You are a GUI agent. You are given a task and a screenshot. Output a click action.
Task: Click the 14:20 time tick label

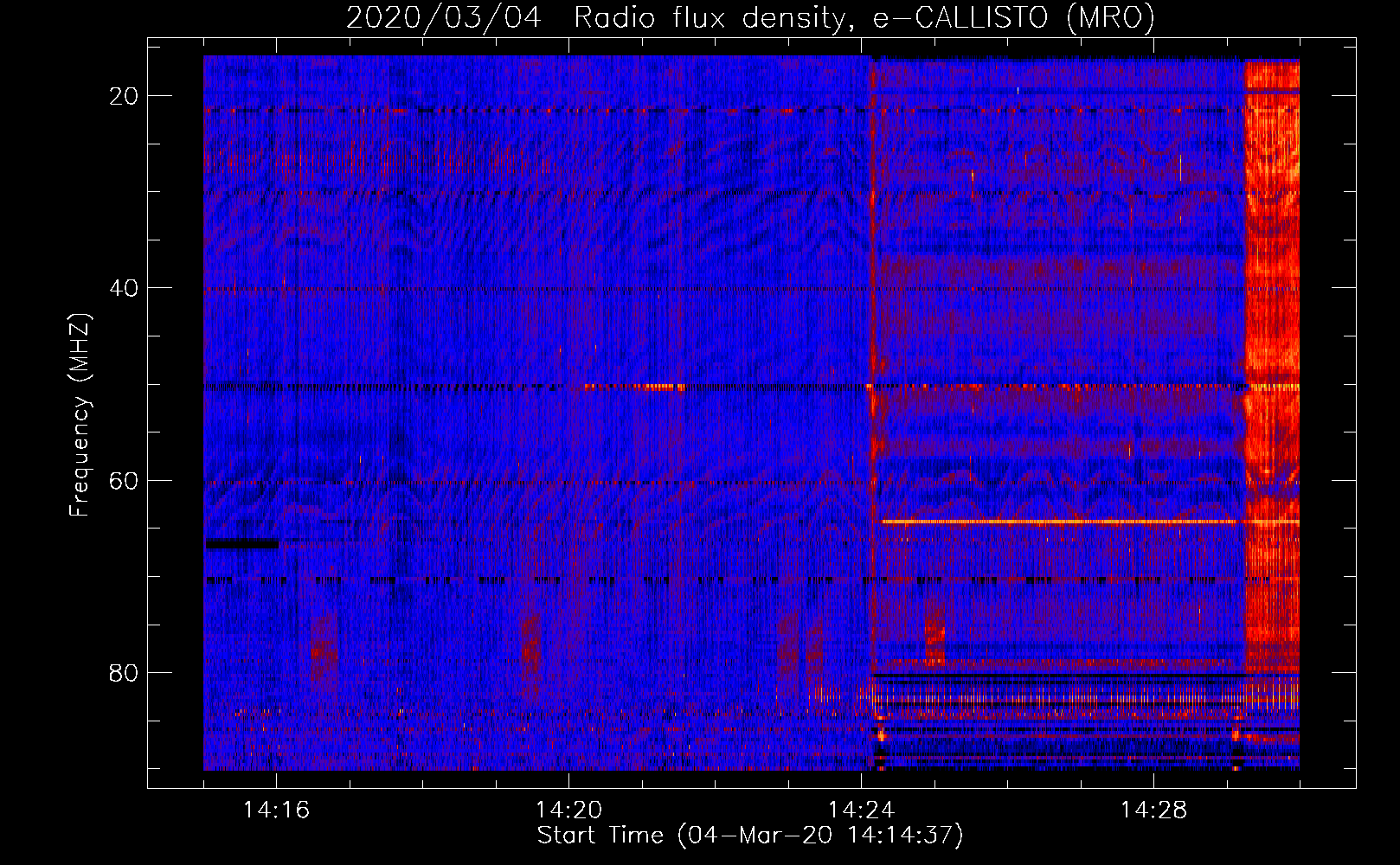pyautogui.click(x=568, y=811)
